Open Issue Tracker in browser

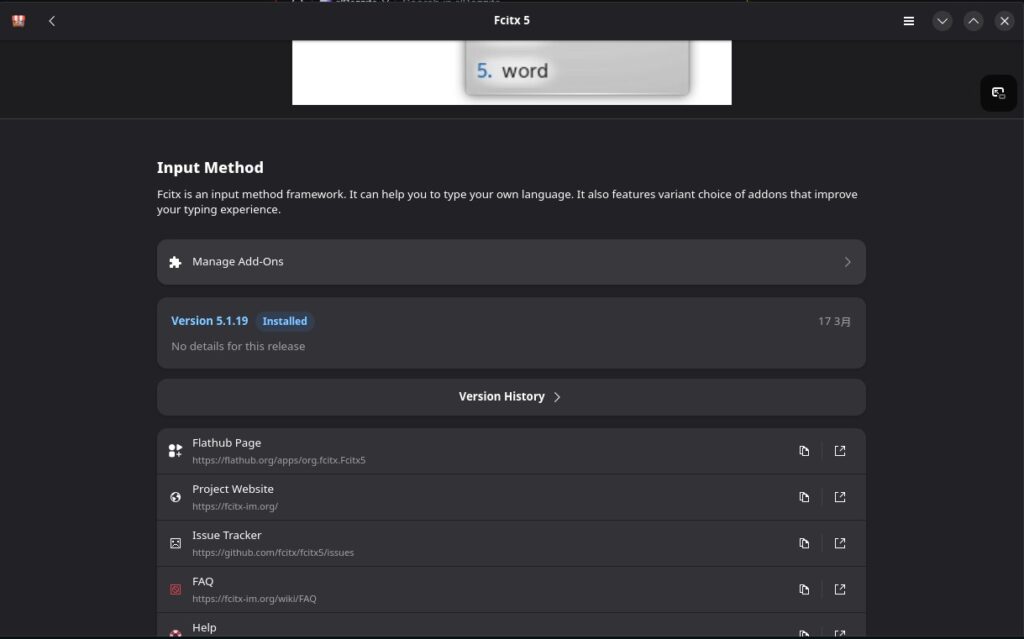(840, 543)
